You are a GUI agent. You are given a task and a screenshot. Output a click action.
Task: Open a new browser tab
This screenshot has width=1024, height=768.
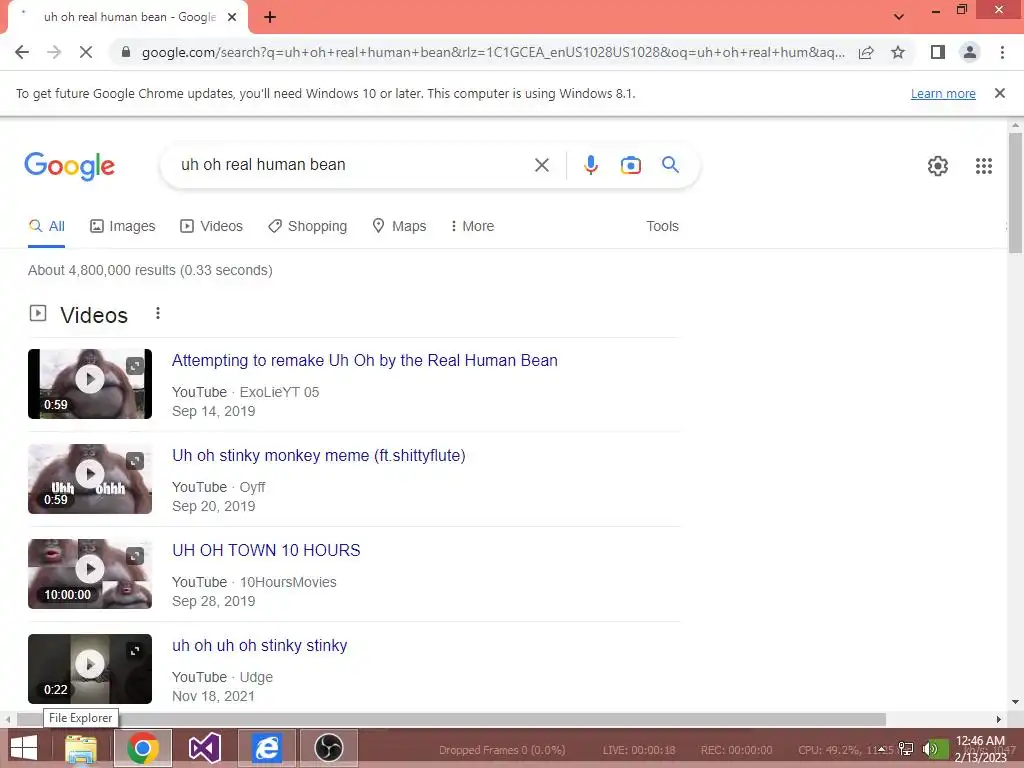coord(270,17)
